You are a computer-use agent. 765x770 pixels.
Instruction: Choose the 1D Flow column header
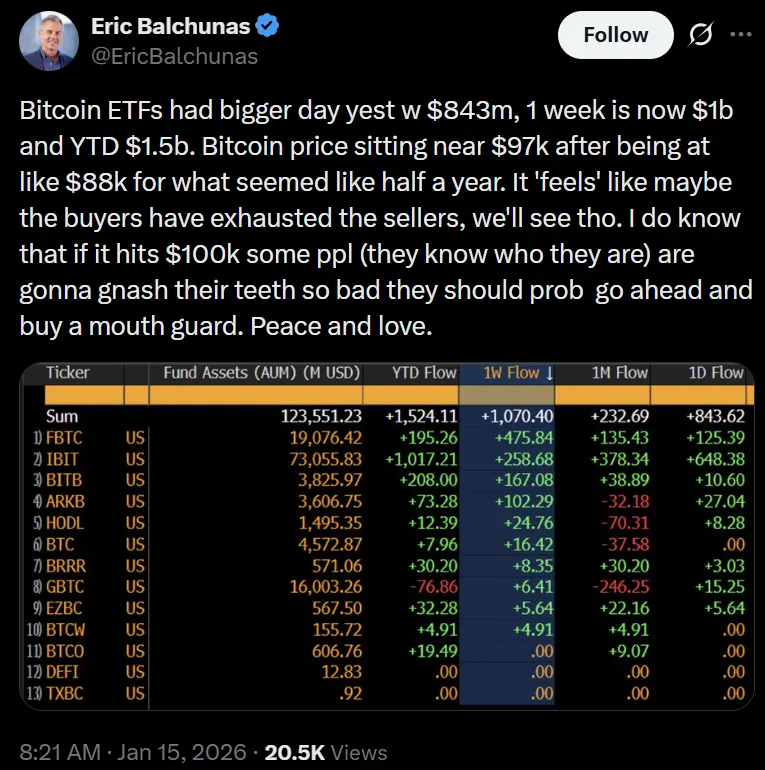[x=715, y=373]
